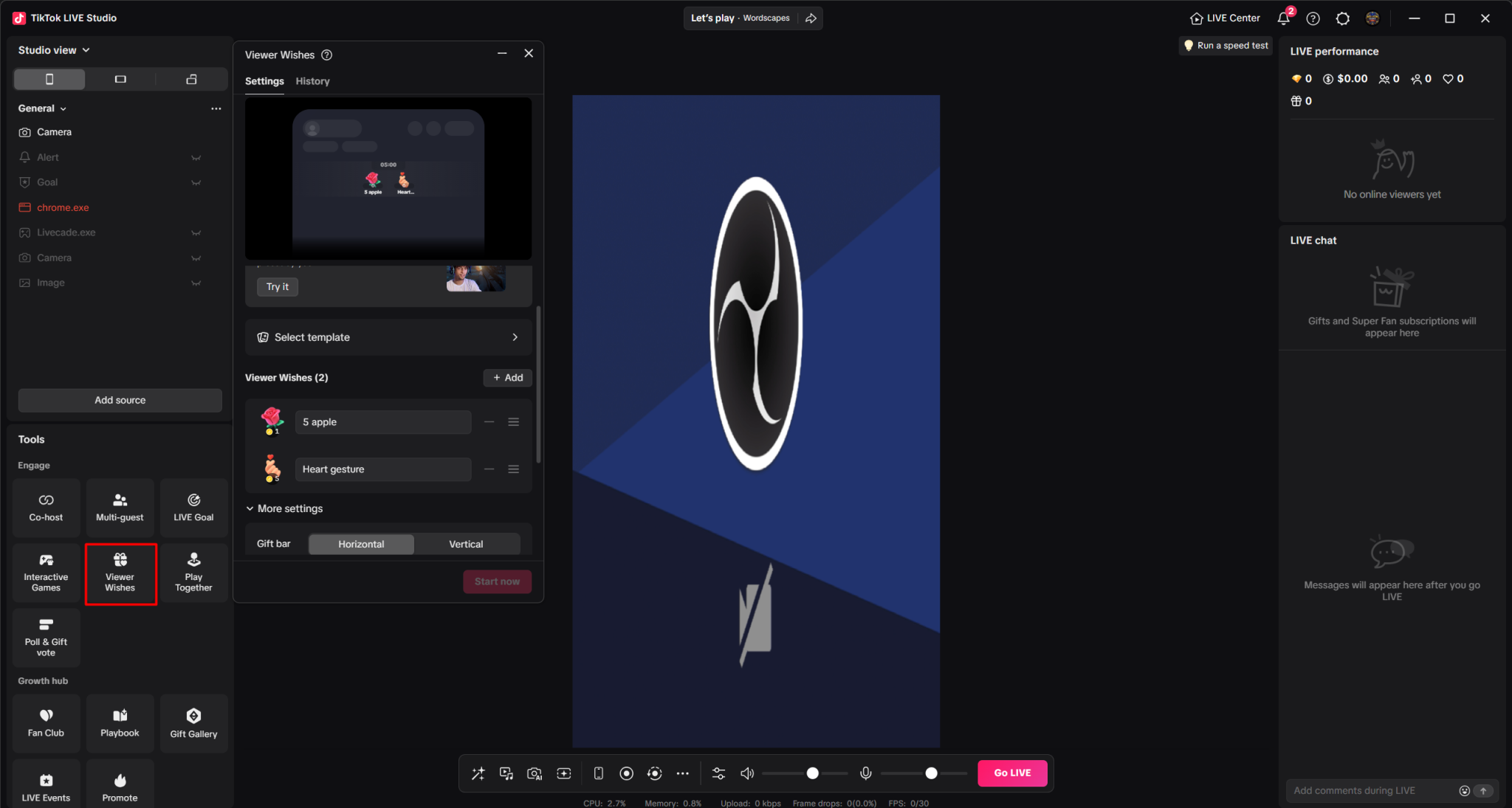Click the audio mixer settings icon
This screenshot has width=1512, height=808.
coord(718,773)
